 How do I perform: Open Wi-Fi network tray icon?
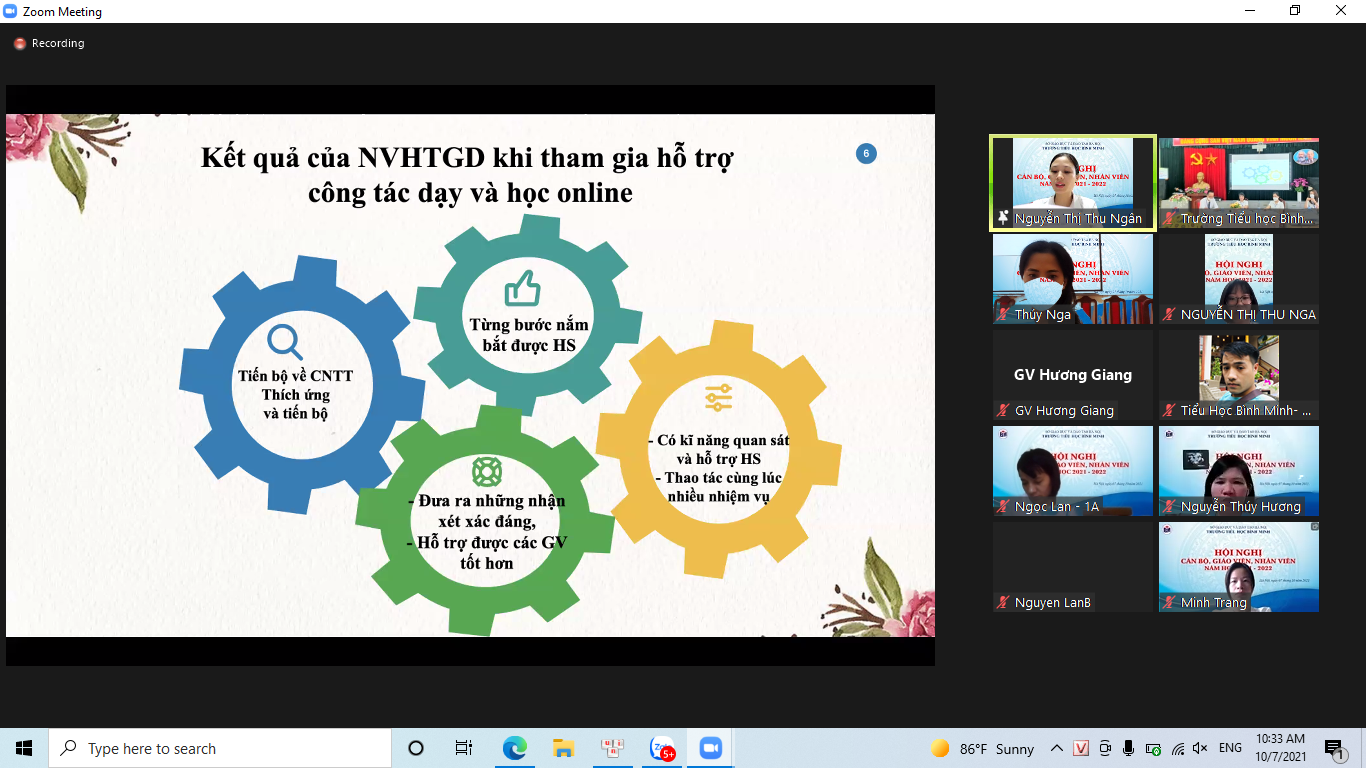(x=1177, y=748)
